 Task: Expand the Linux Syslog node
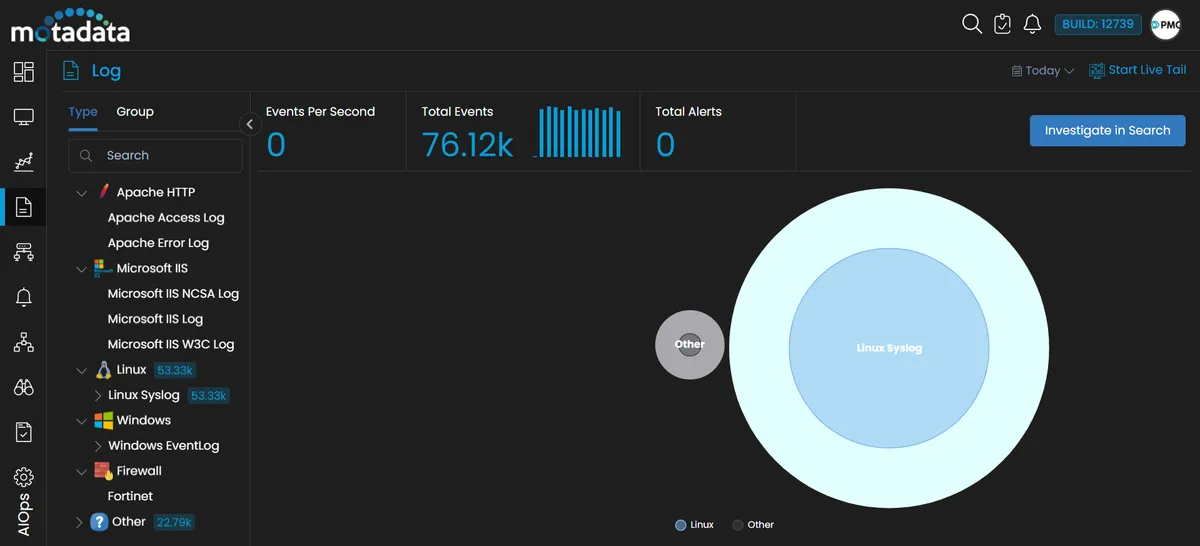pyautogui.click(x=98, y=396)
